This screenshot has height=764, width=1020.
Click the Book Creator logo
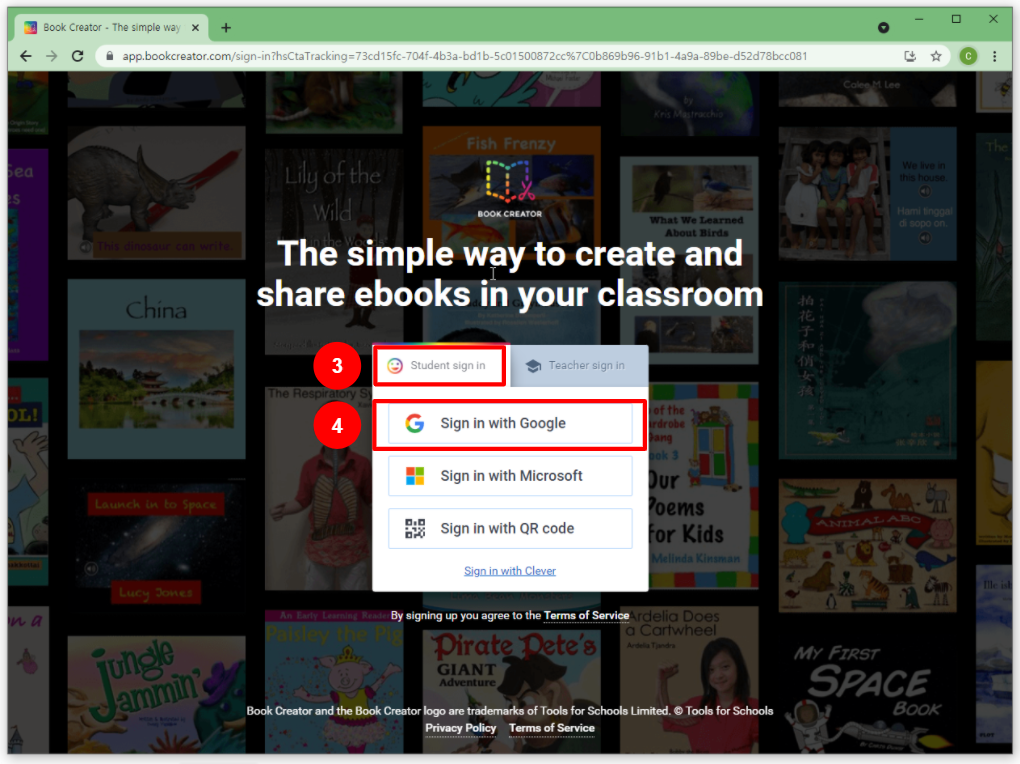[x=510, y=189]
